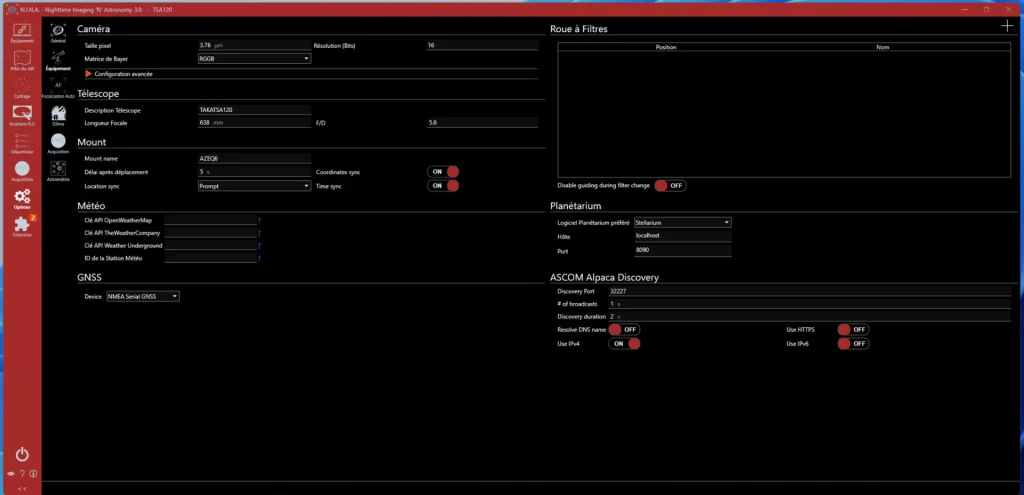Enable the Use HTTPS toggle
Image resolution: width=1024 pixels, height=495 pixels.
(x=853, y=329)
